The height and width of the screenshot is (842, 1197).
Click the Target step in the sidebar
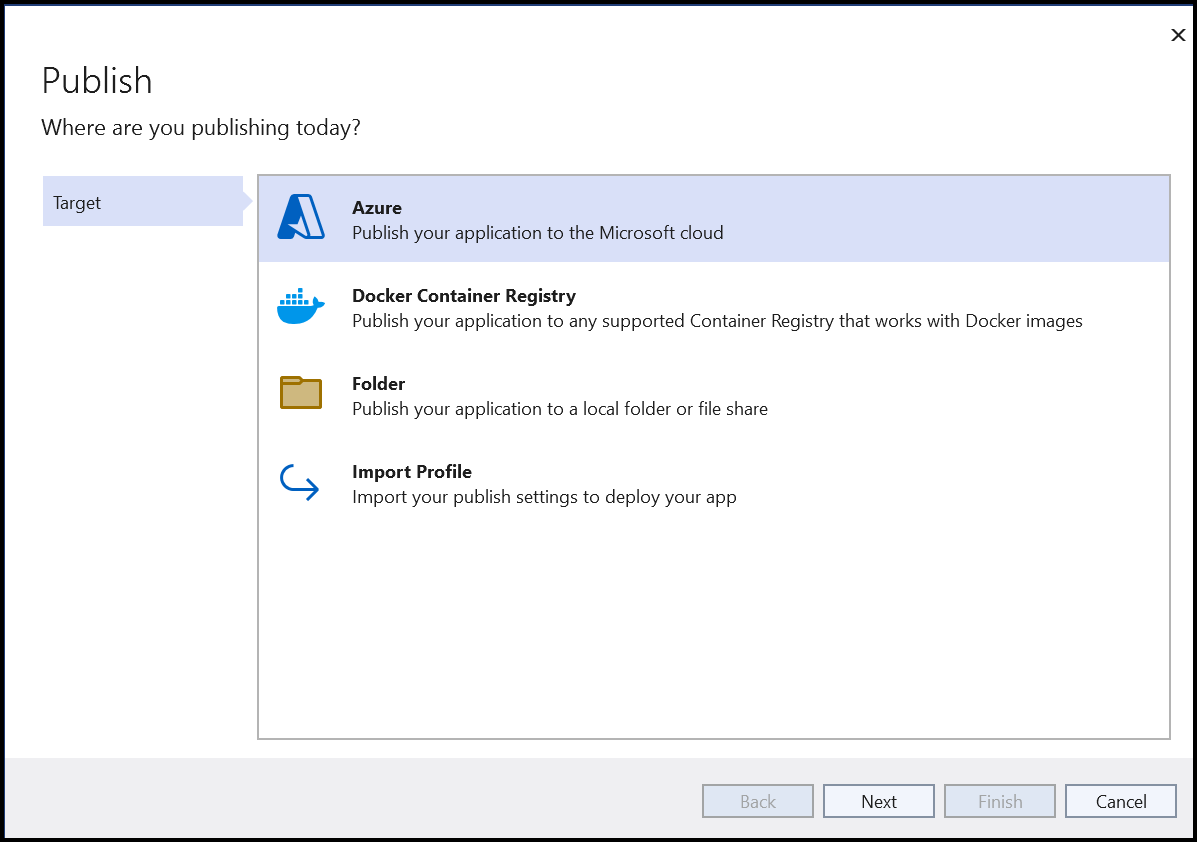77,201
